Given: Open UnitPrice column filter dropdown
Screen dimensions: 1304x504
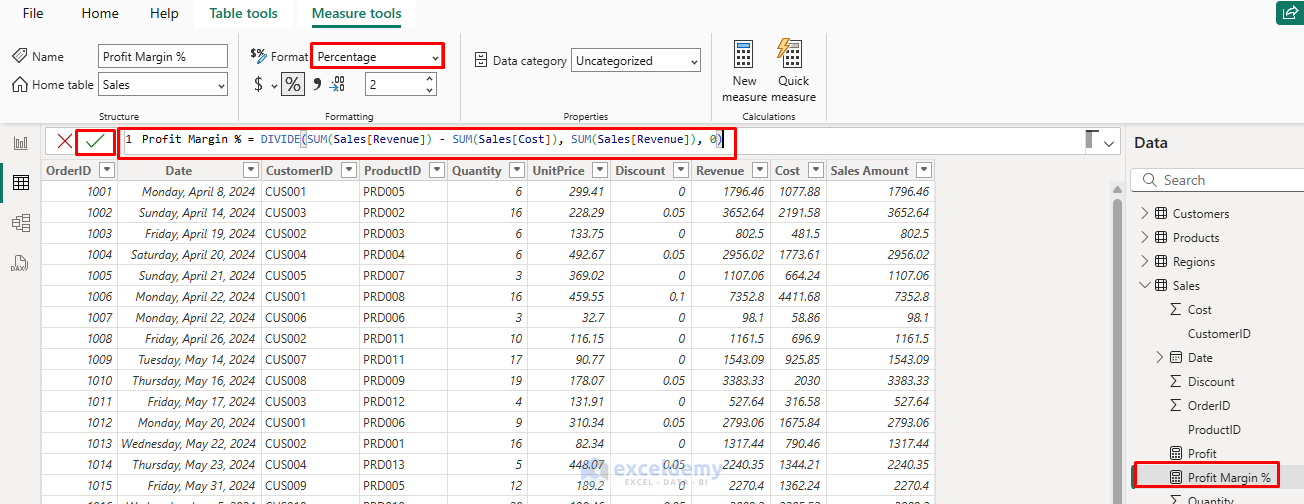Looking at the screenshot, I should coord(599,170).
